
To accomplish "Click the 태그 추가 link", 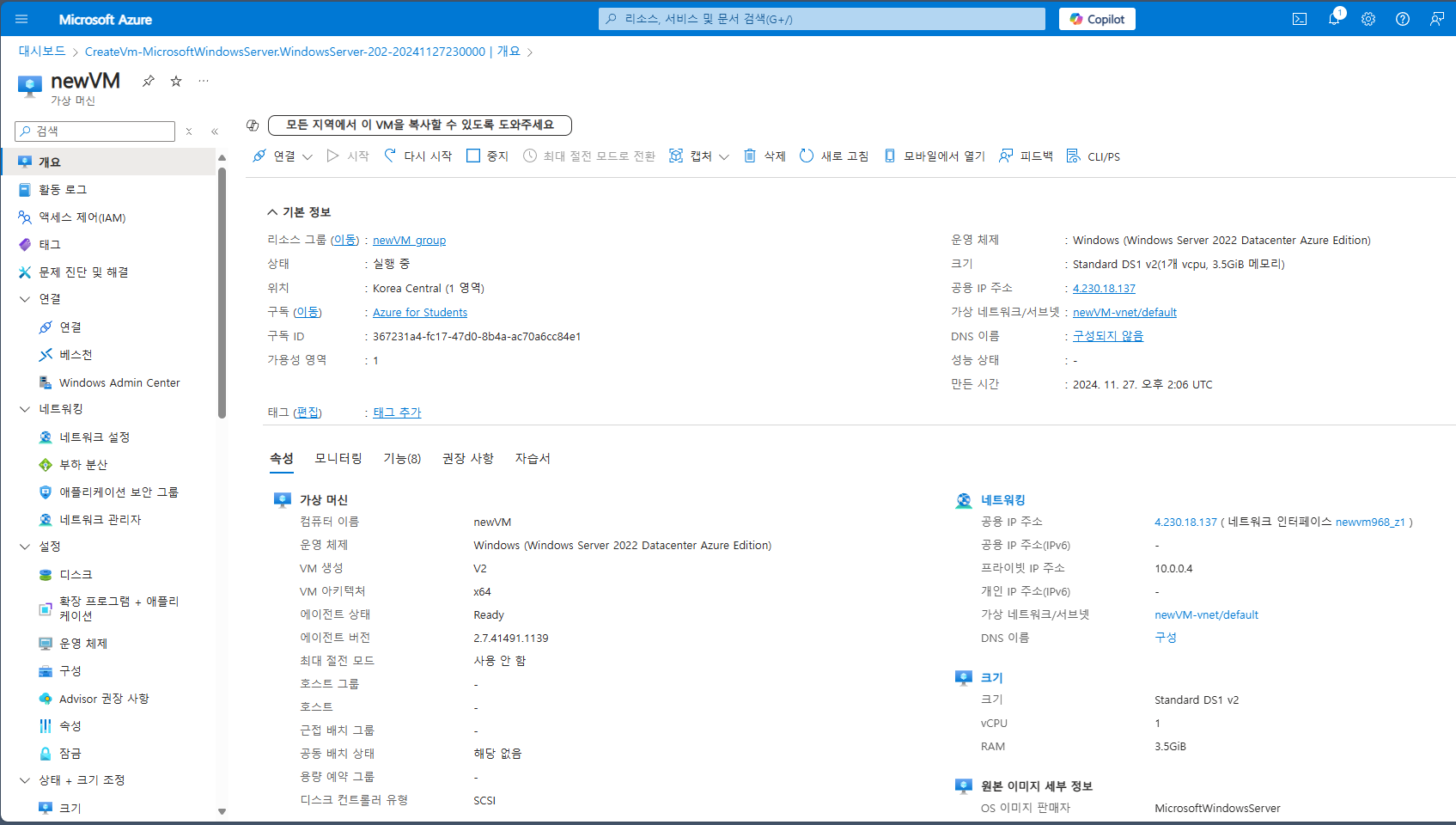I will [x=397, y=412].
